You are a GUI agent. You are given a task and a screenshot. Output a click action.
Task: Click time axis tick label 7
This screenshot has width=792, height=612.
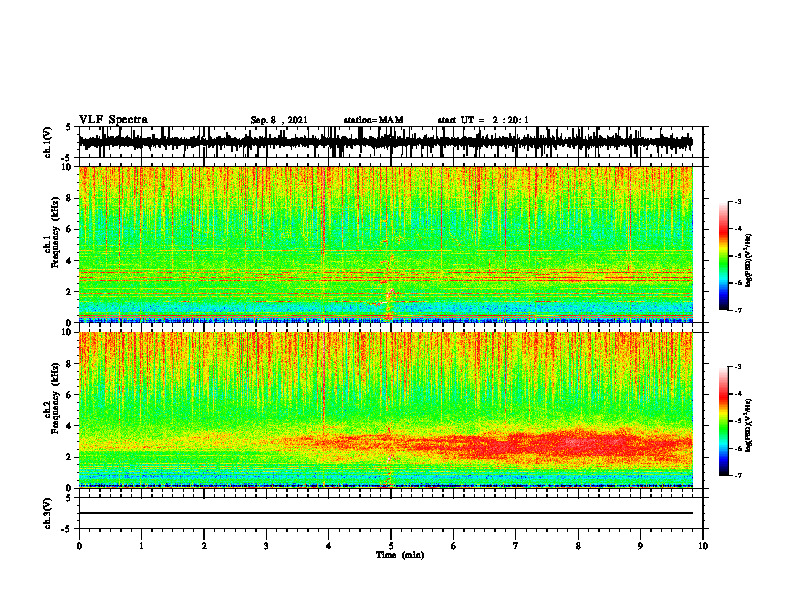coord(516,546)
